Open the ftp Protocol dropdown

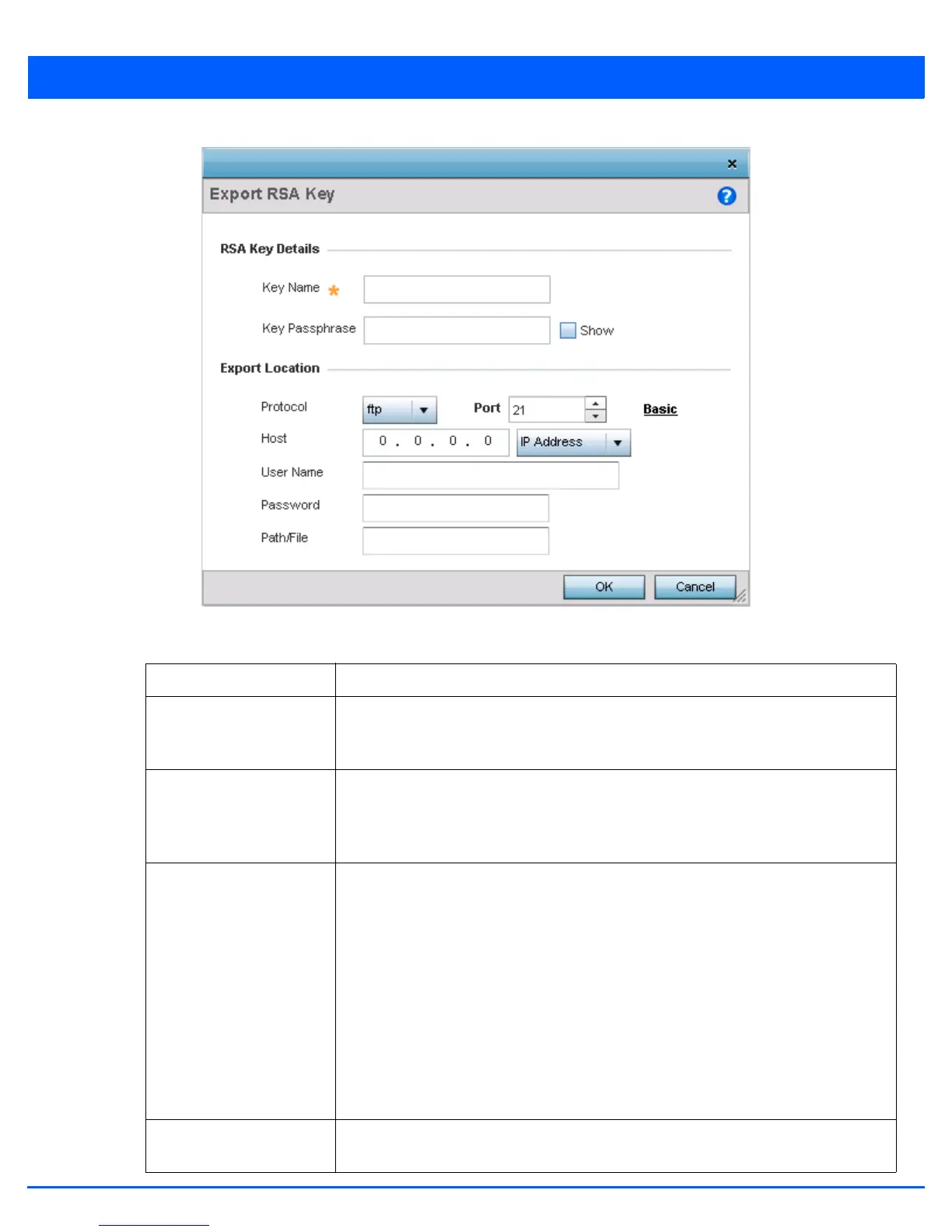(x=400, y=410)
